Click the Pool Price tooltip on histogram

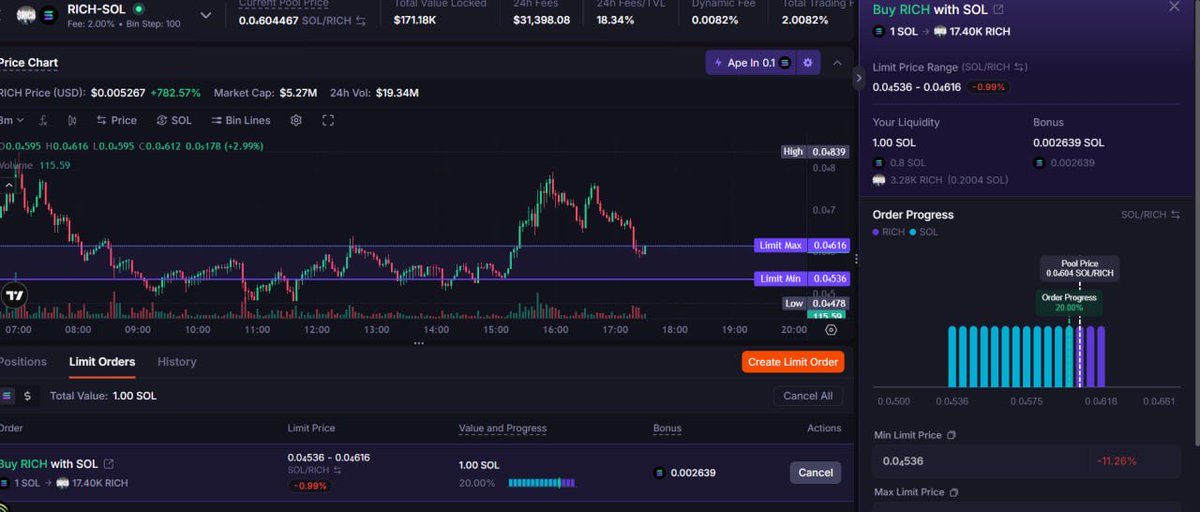coord(1080,268)
